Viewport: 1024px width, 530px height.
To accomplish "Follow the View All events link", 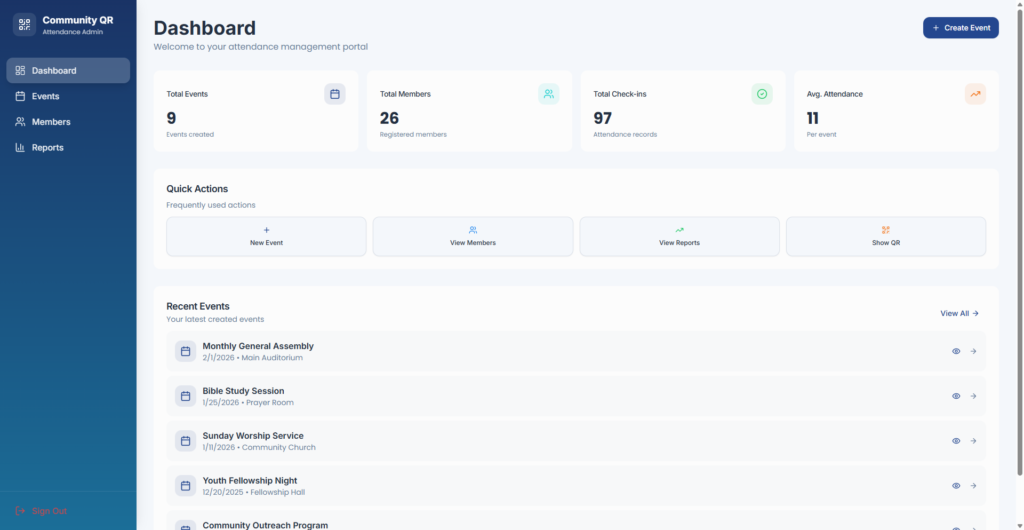I will click(959, 313).
